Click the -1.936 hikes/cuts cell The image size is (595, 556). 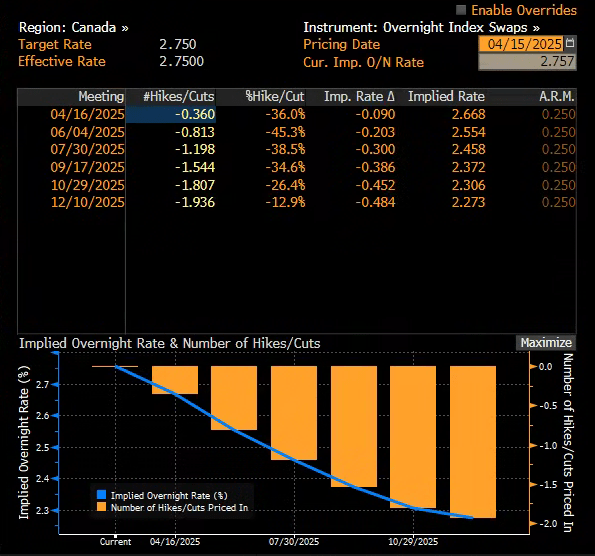pos(195,202)
